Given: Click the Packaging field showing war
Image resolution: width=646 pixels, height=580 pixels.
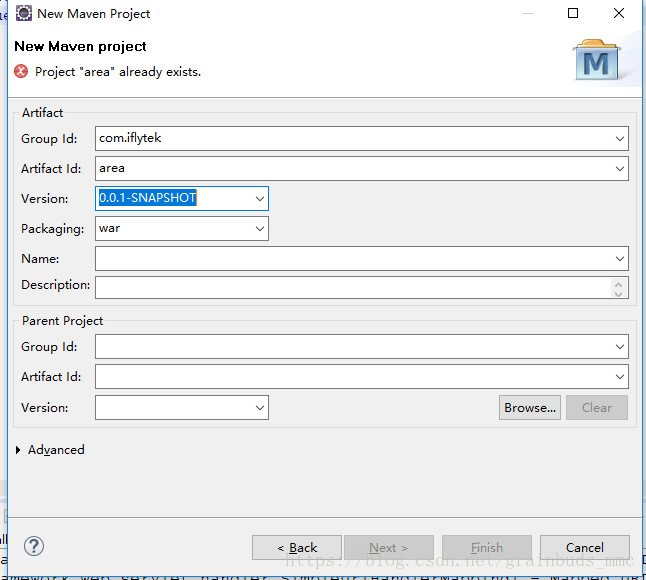Looking at the screenshot, I should pos(182,229).
